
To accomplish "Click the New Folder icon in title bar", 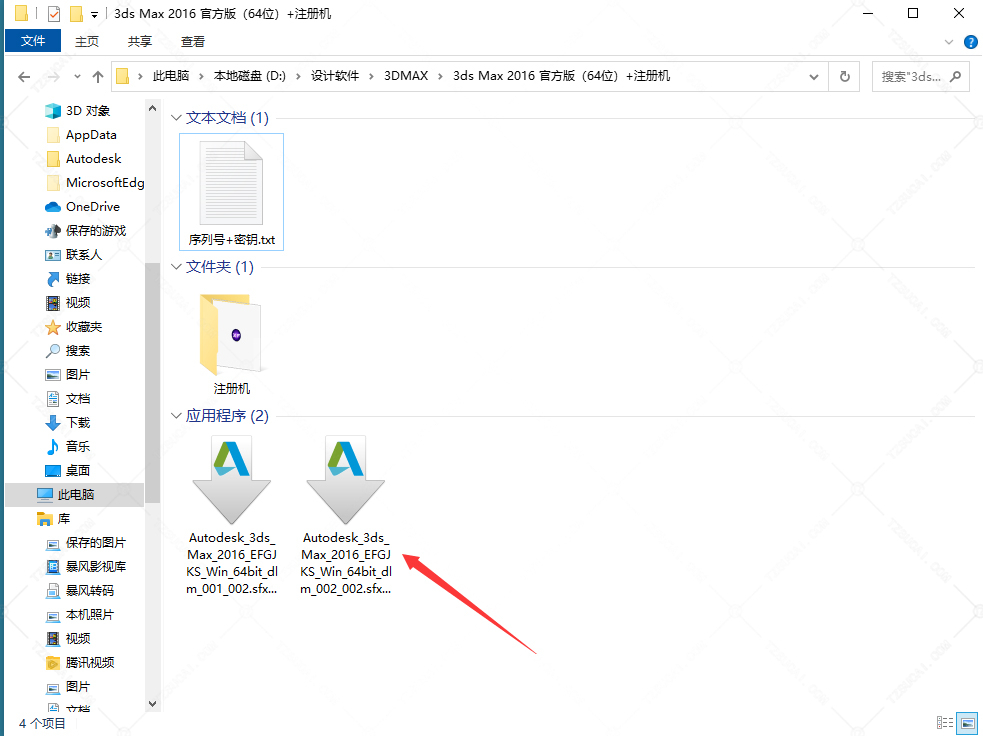I will [x=76, y=13].
